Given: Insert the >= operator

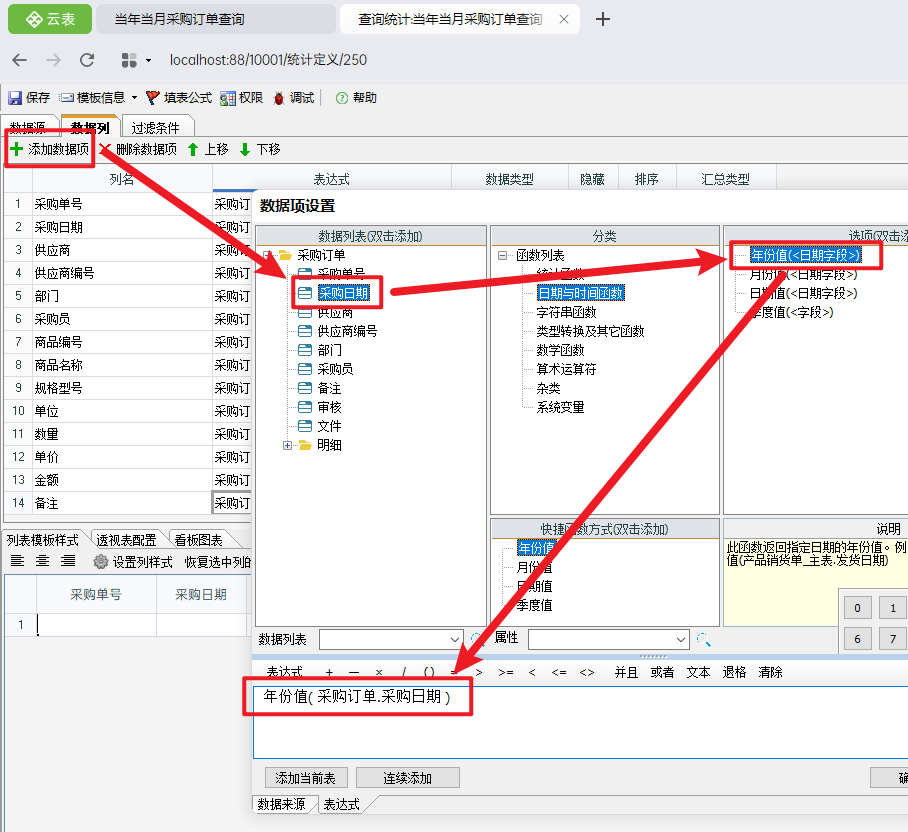Looking at the screenshot, I should pyautogui.click(x=506, y=673).
